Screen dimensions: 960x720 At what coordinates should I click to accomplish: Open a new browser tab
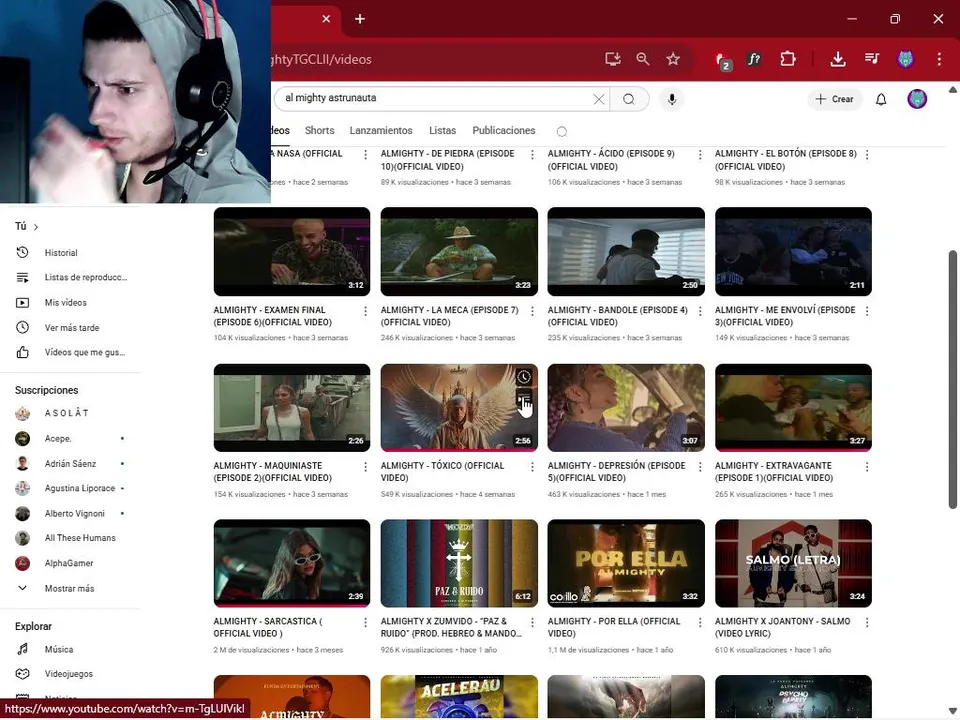tap(360, 19)
